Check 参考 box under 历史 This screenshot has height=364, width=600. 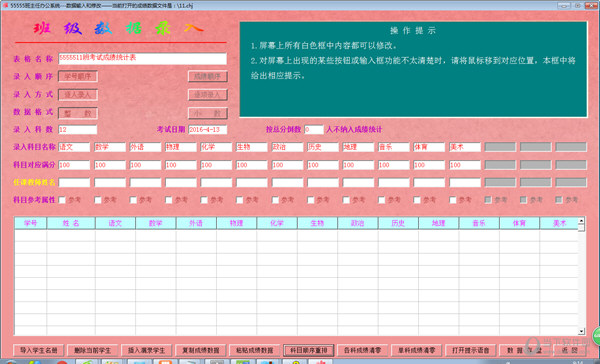(x=311, y=200)
